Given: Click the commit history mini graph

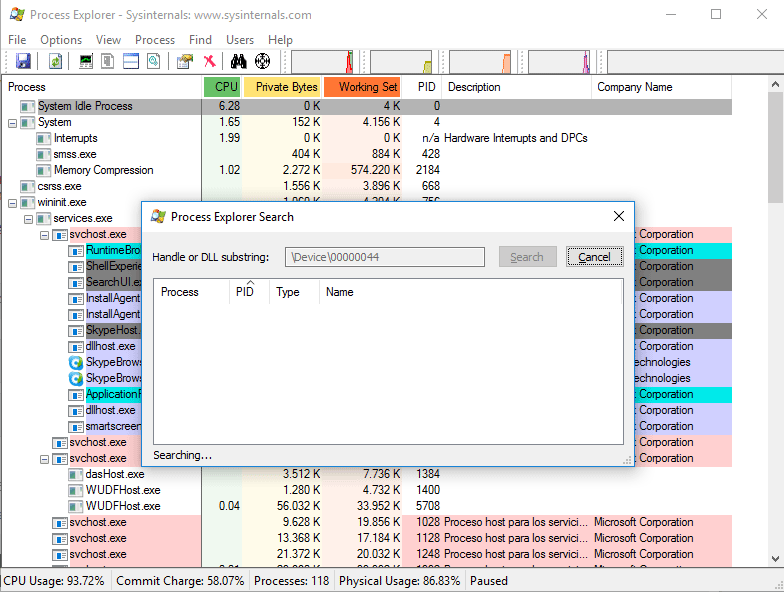Looking at the screenshot, I should [x=401, y=62].
